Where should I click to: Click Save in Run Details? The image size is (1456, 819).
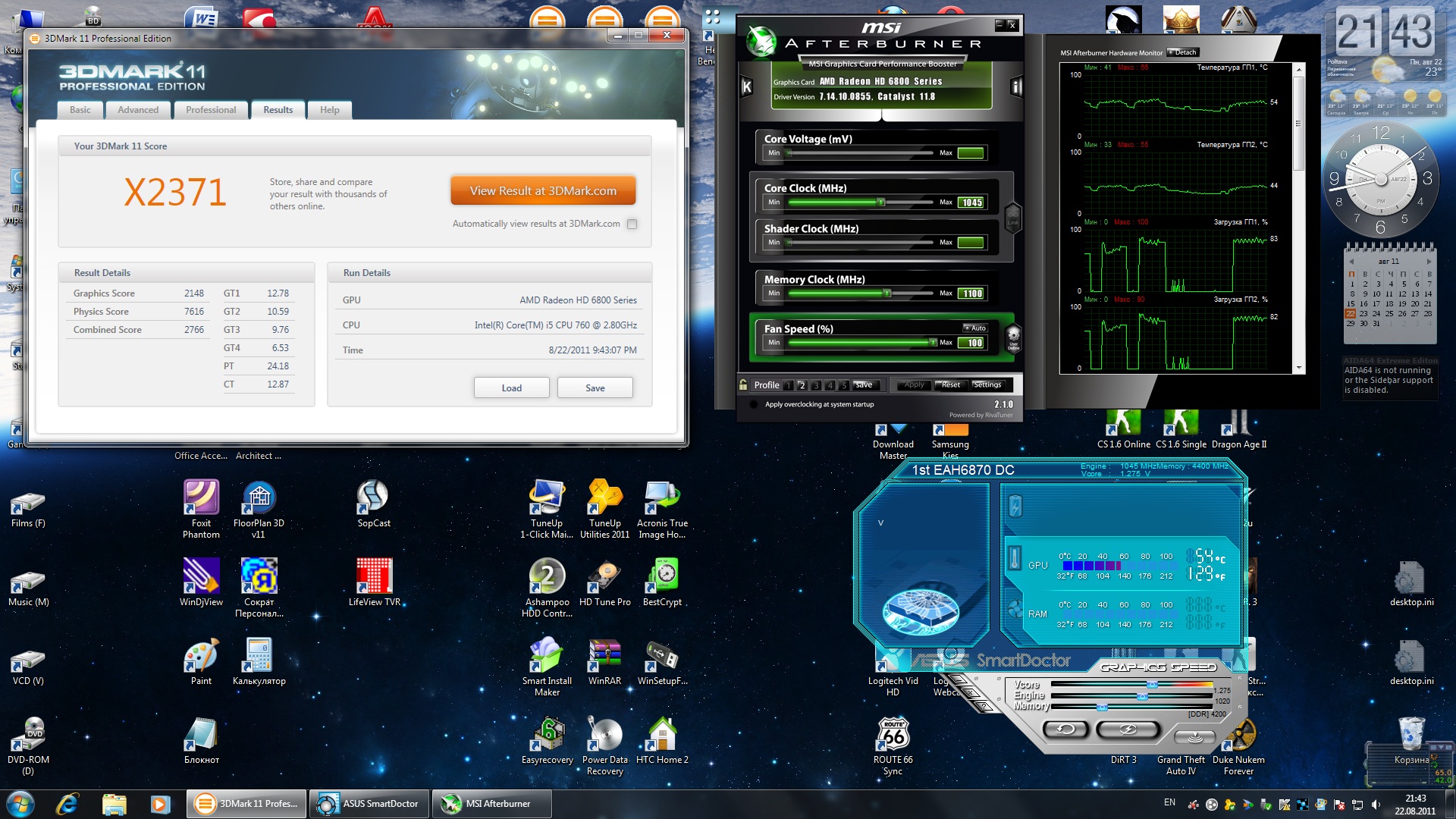[x=595, y=388]
